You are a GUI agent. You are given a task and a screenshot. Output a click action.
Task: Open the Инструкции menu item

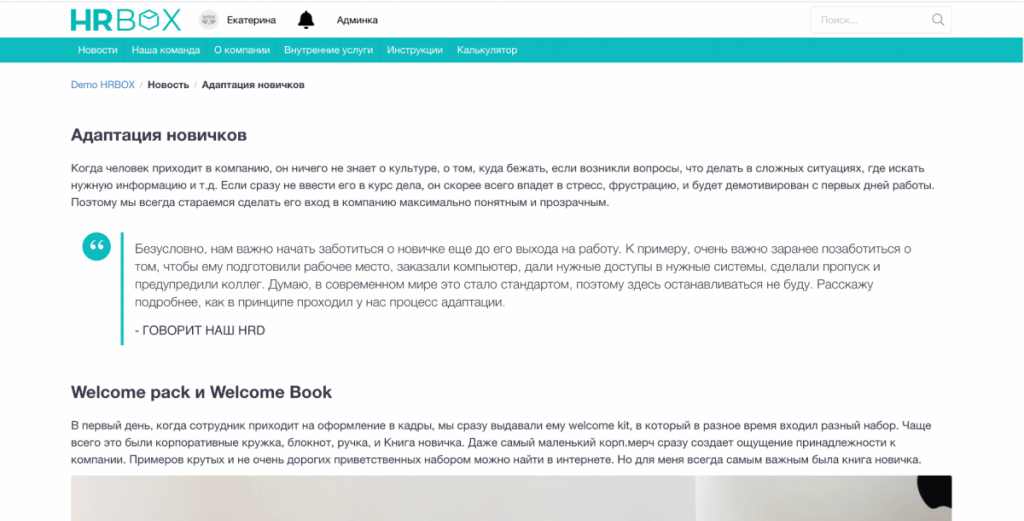(415, 50)
